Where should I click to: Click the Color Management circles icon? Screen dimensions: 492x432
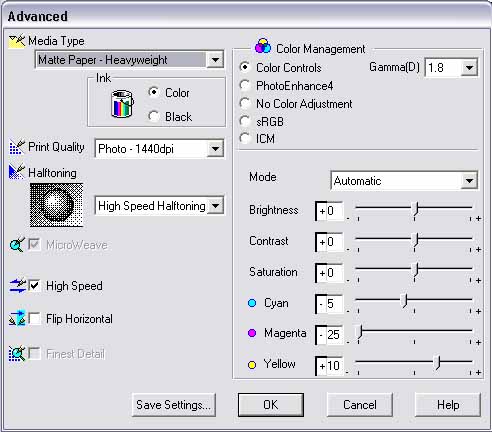(x=263, y=46)
